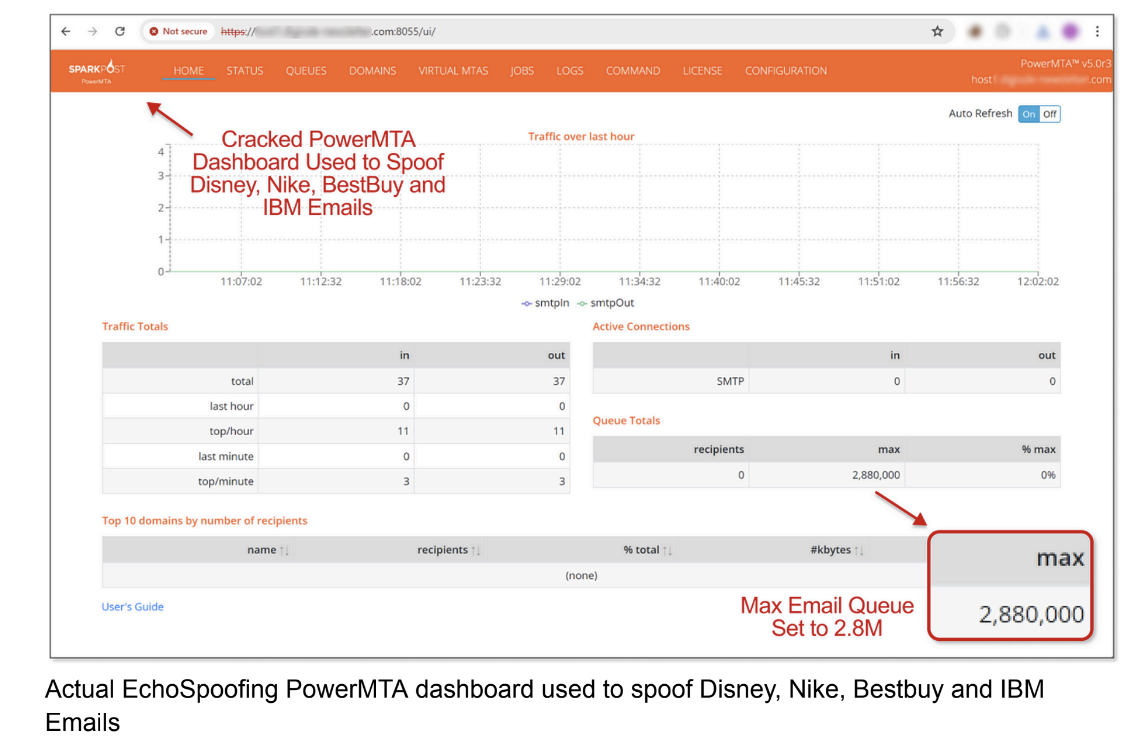Click Top 10 domains by number of recipients
The width and height of the screenshot is (1142, 748).
pos(205,521)
